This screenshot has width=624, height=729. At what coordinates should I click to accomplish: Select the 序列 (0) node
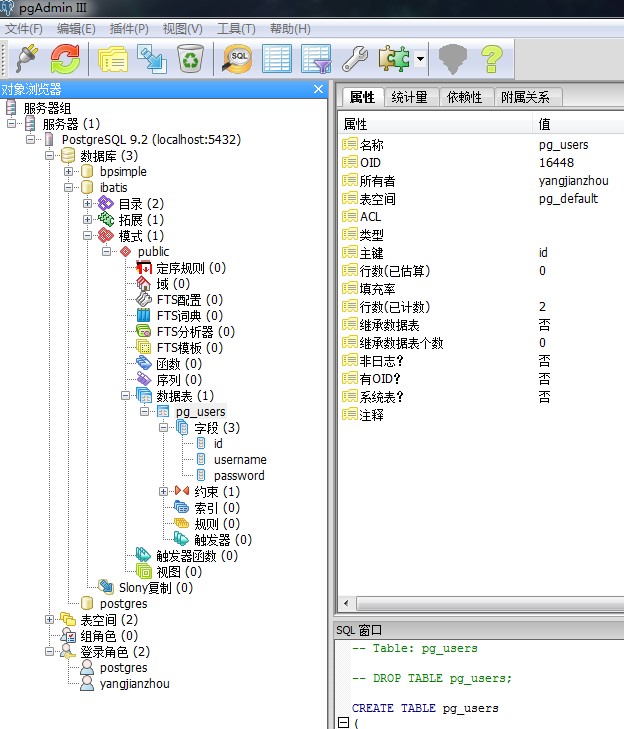click(179, 380)
